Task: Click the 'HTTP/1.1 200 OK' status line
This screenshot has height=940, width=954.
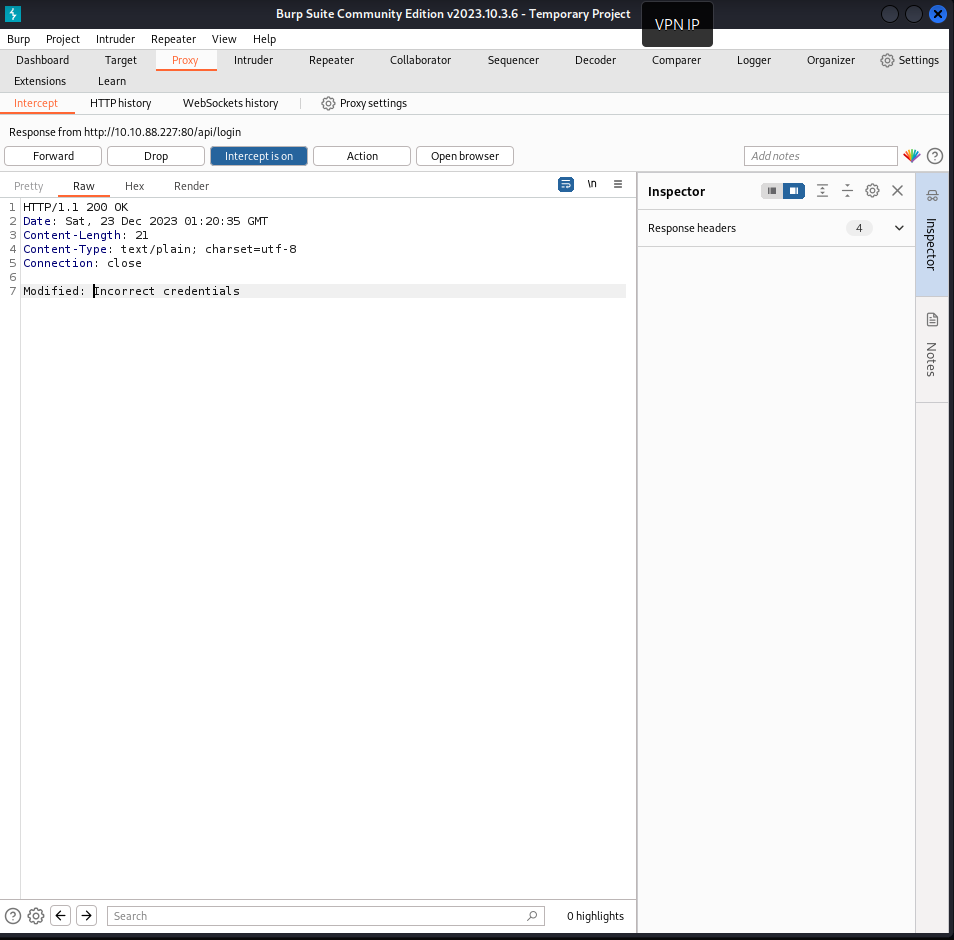Action: (x=75, y=207)
